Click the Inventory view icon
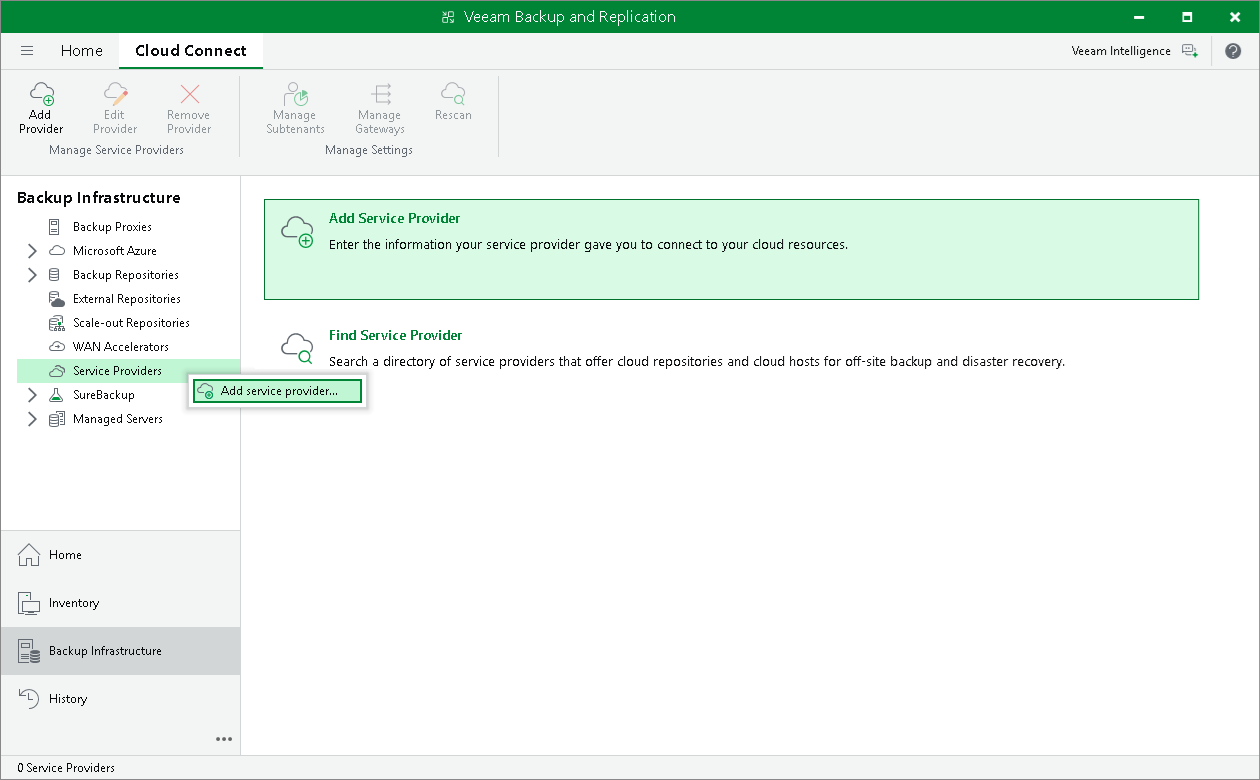1260x780 pixels. coord(29,603)
